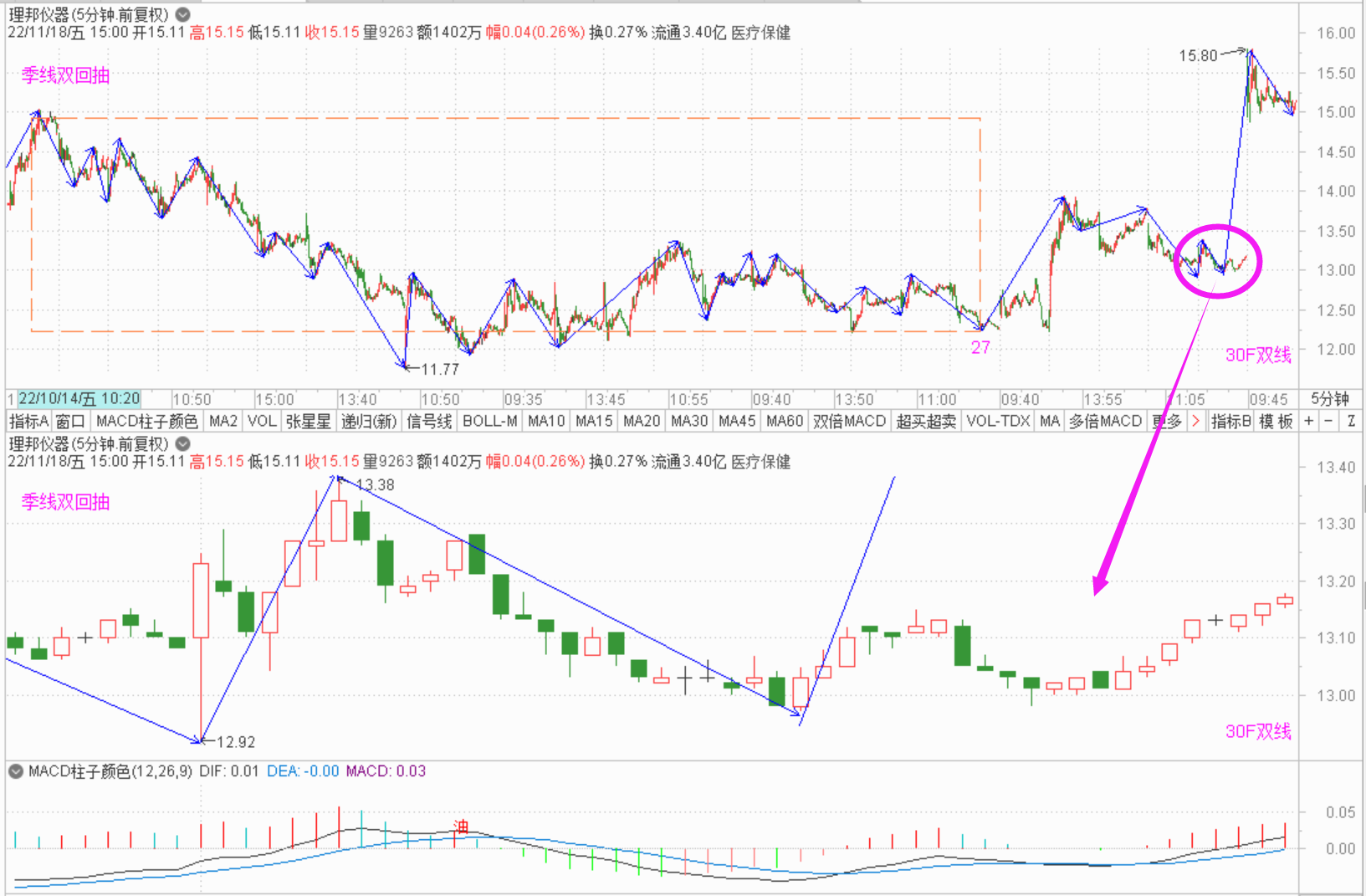Click the red right-arrow scroll indicator

[x=1196, y=421]
